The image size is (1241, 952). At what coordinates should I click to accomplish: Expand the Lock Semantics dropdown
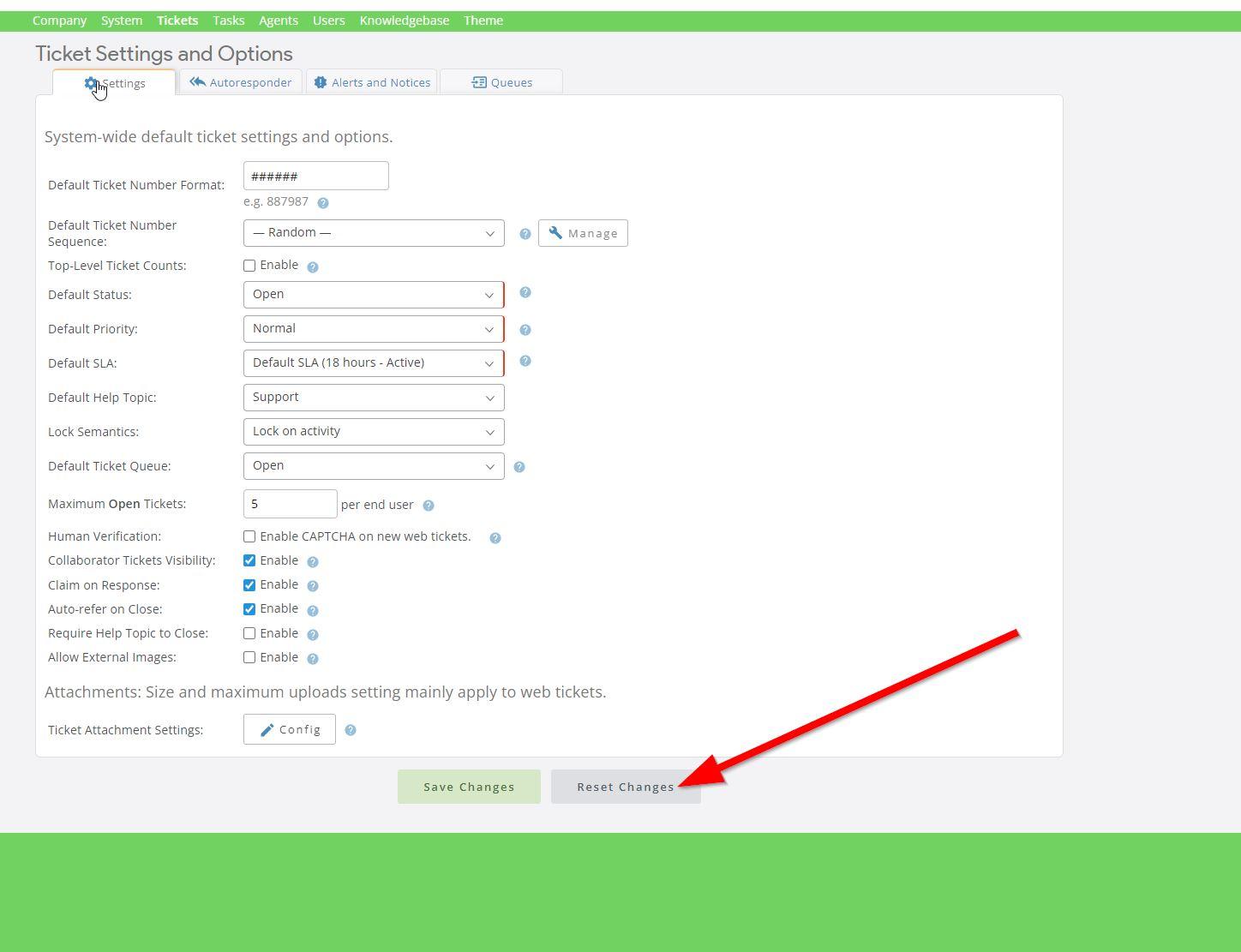point(374,432)
